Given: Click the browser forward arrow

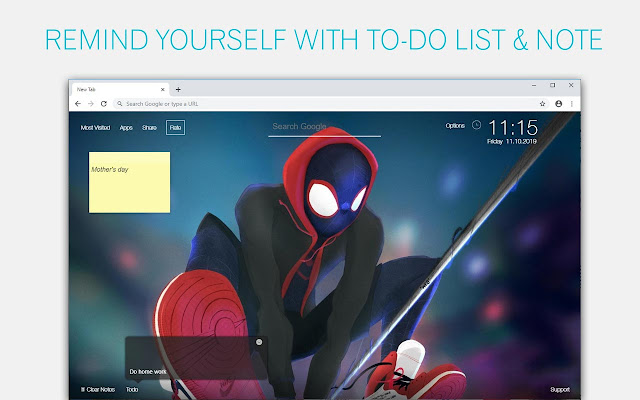Looking at the screenshot, I should [x=91, y=104].
